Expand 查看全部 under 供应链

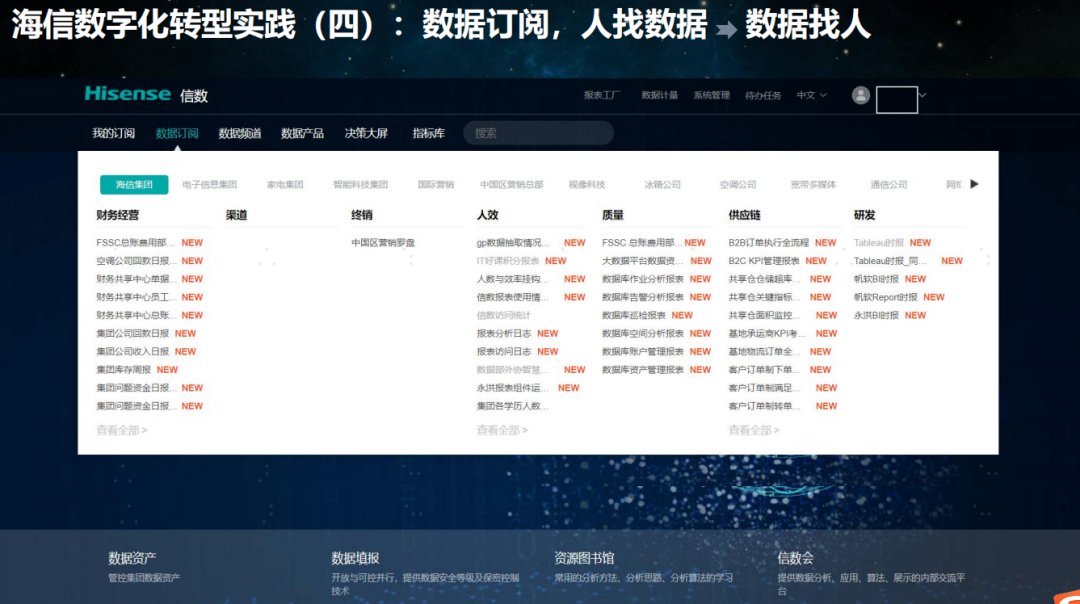(x=754, y=430)
